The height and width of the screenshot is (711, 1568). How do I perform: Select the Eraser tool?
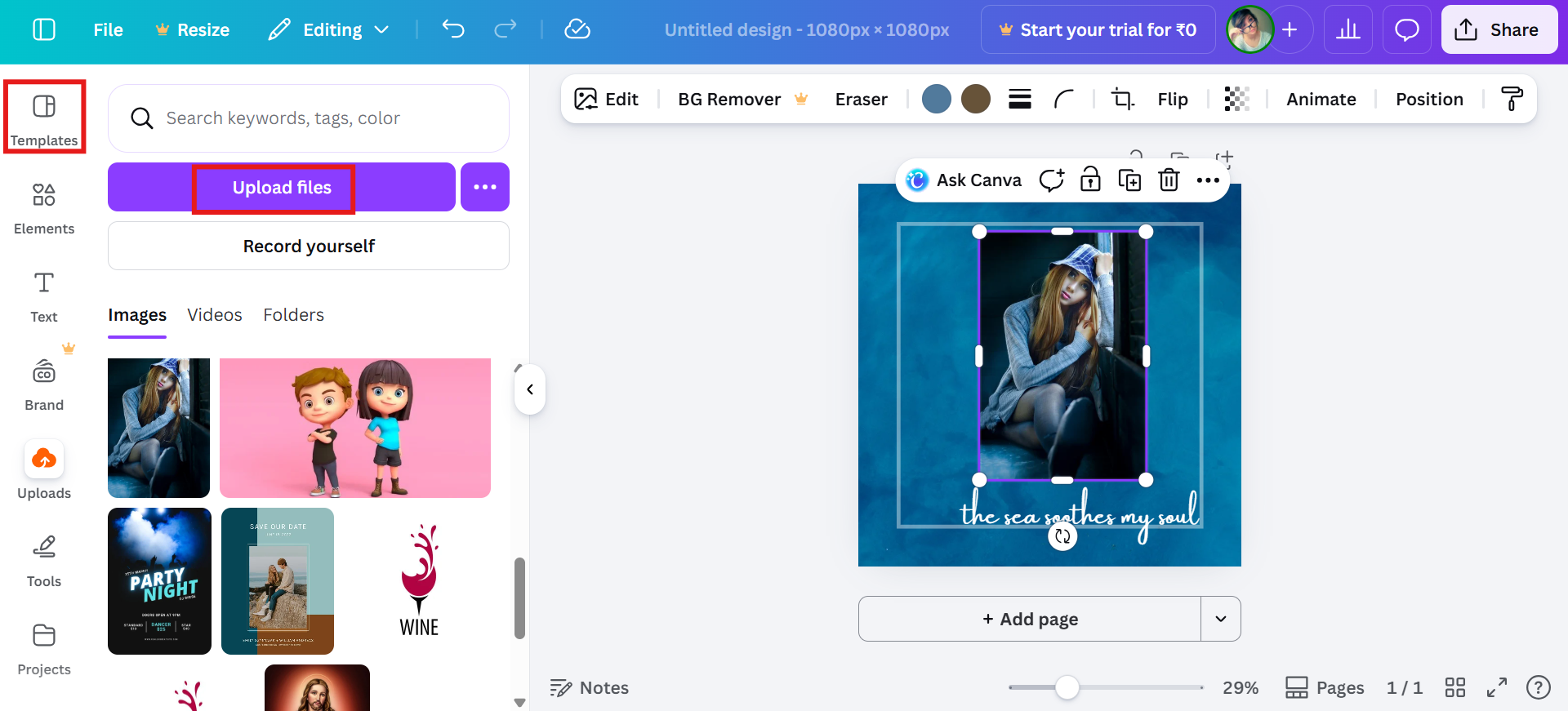[x=861, y=100]
